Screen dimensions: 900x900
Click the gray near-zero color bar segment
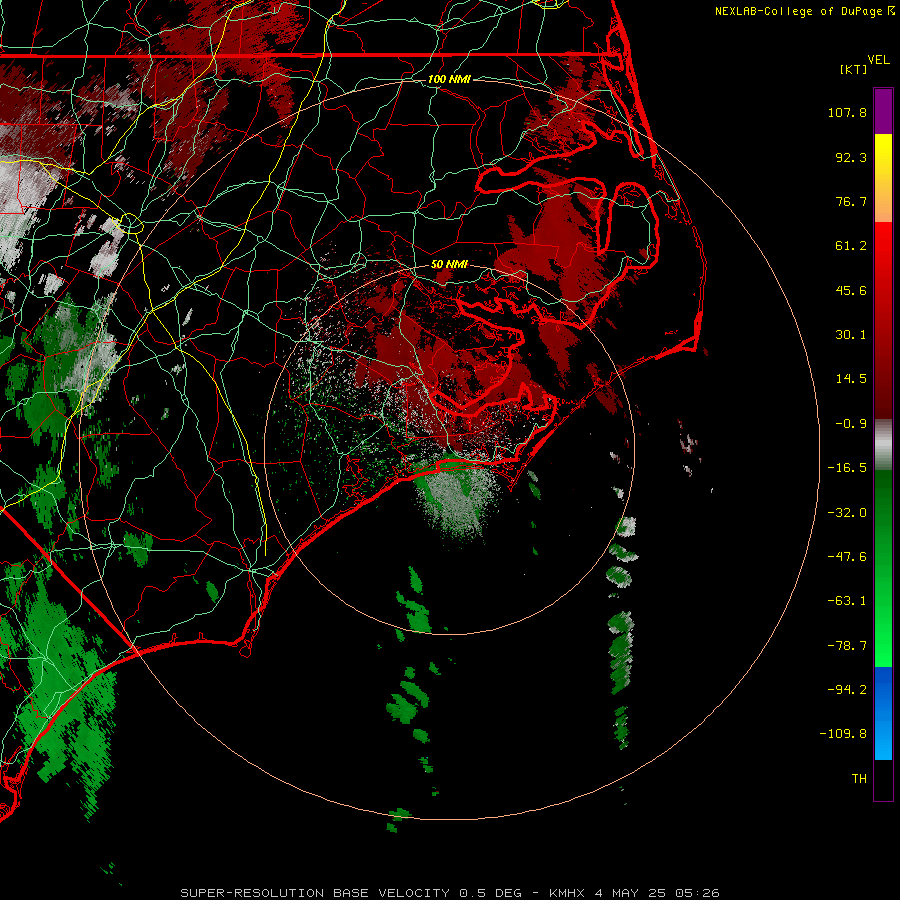883,445
